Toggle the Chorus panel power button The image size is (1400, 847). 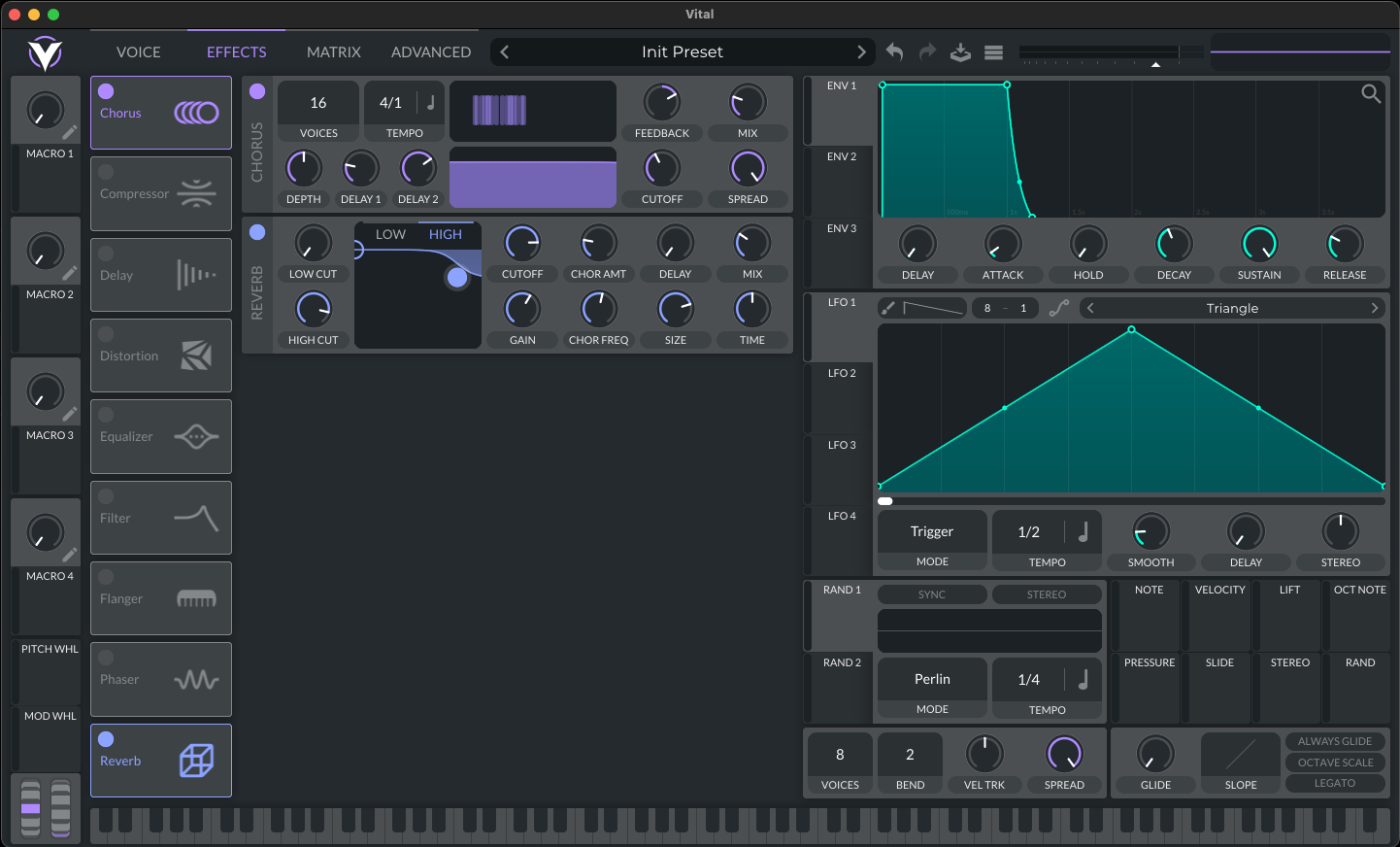(257, 91)
